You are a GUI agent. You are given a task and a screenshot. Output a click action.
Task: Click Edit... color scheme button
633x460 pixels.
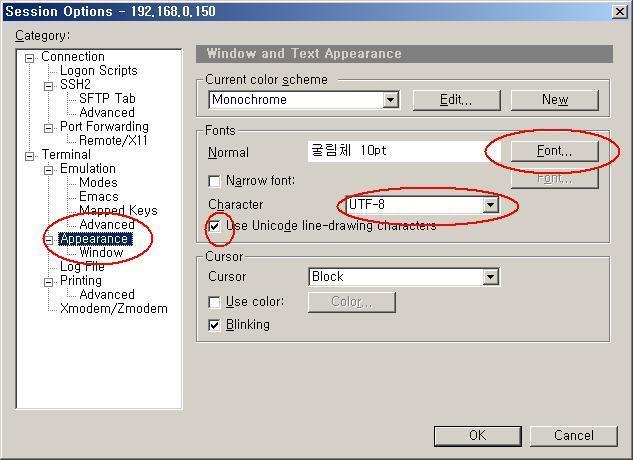coord(456,100)
